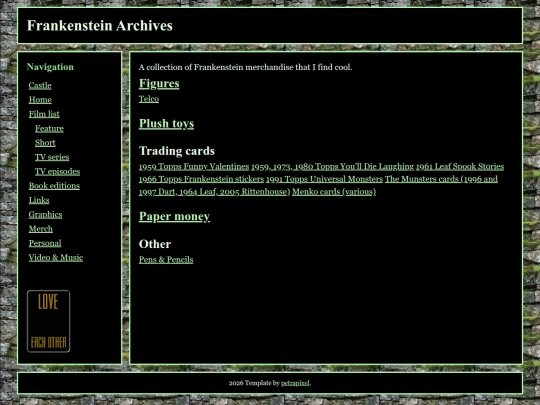Viewport: 540px width, 405px height.
Task: Click the Frankenstein Archives site title
Action: click(x=100, y=26)
